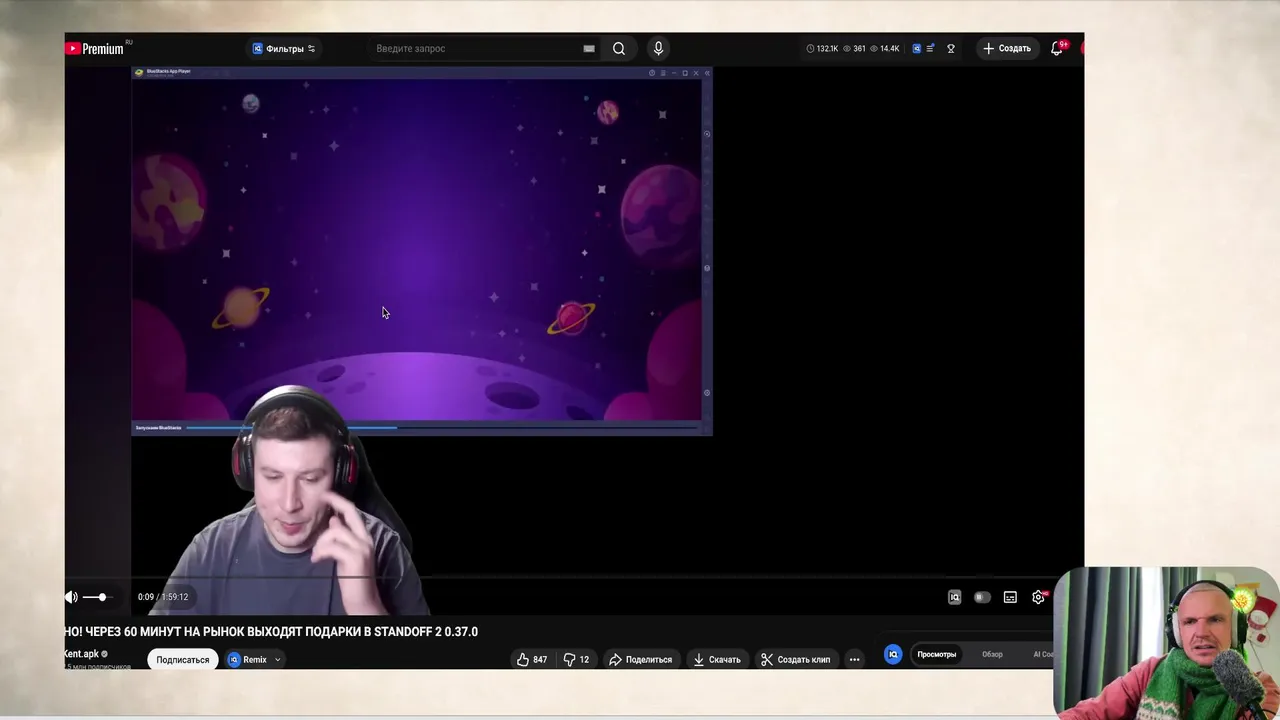Click the Поделиться share button
The height and width of the screenshot is (720, 1280).
pos(641,660)
